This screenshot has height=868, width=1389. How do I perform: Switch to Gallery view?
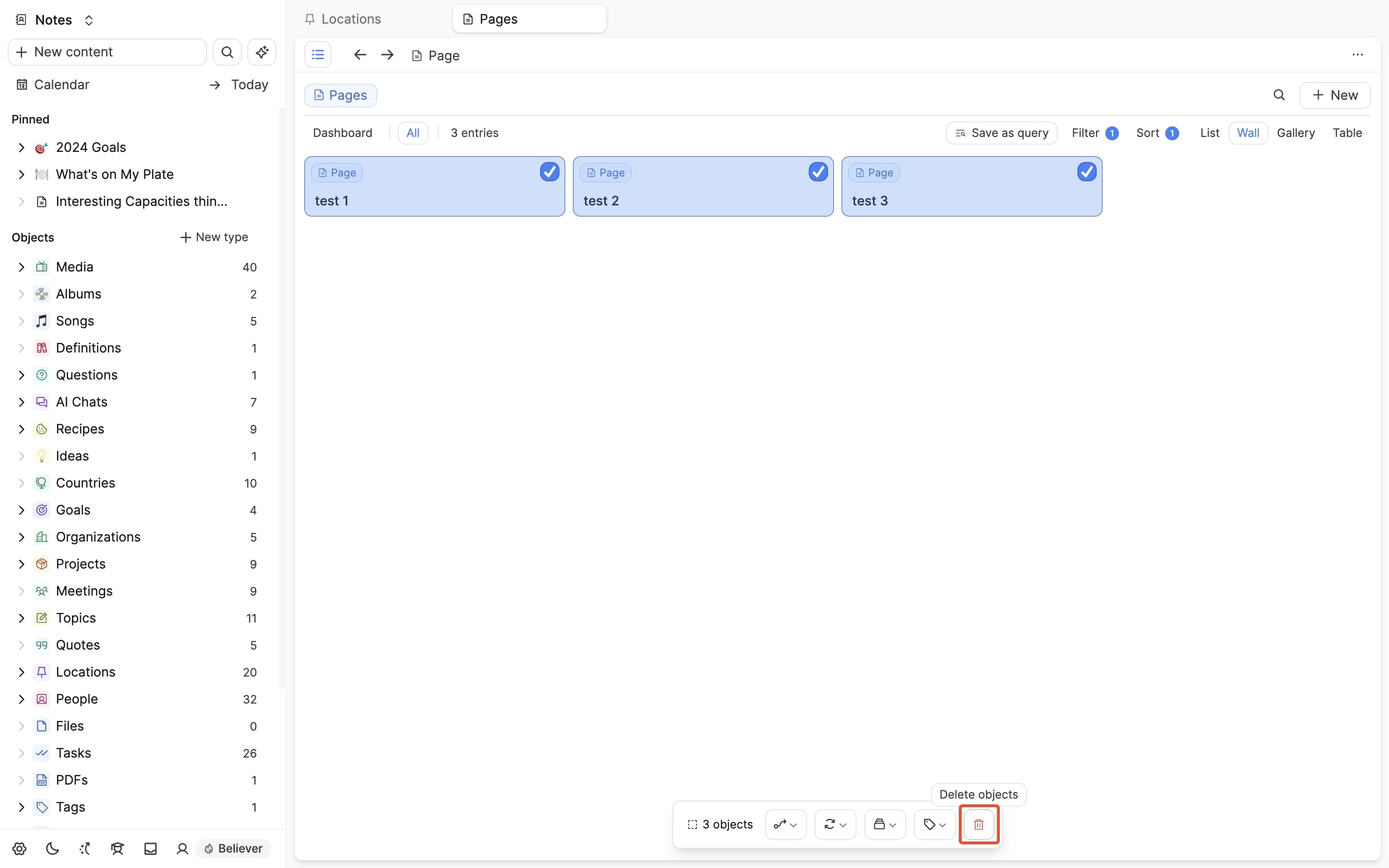(1295, 133)
